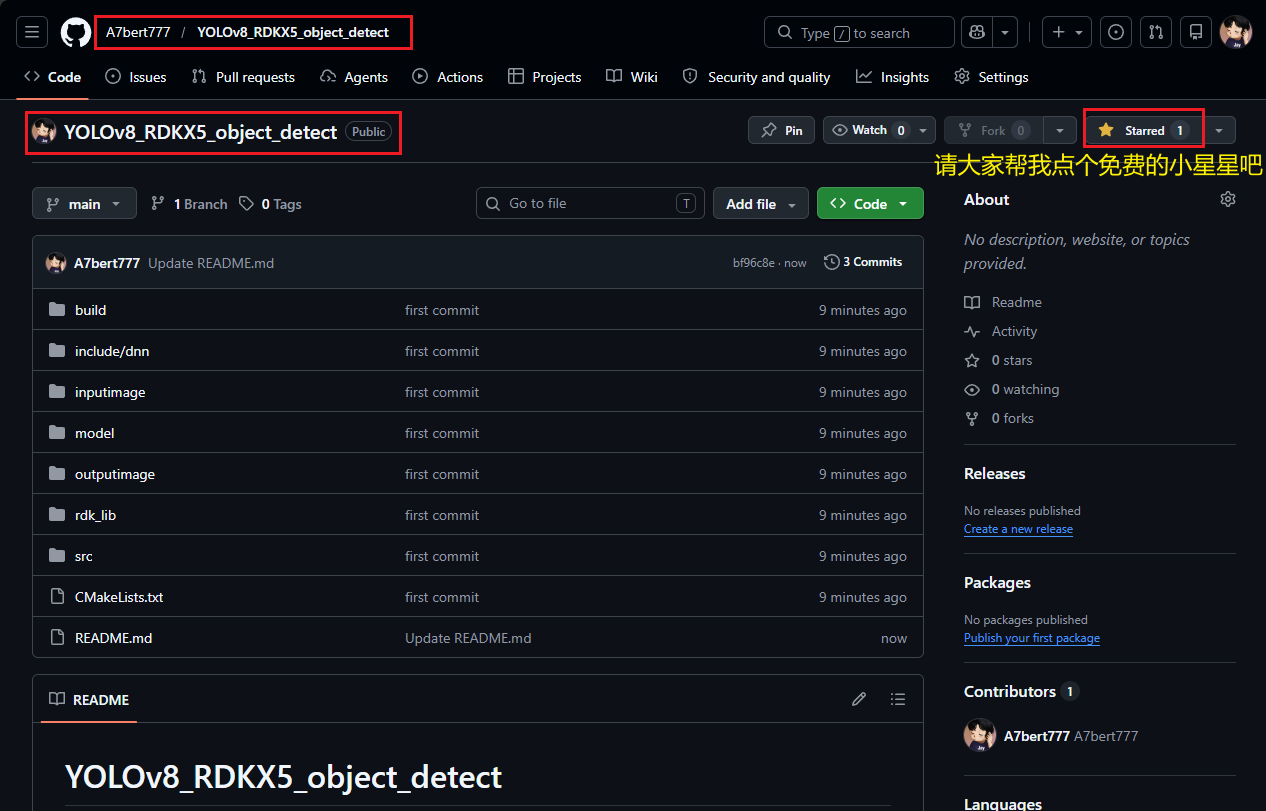The image size is (1266, 811).
Task: Click the About settings gear icon
Action: tap(1228, 199)
